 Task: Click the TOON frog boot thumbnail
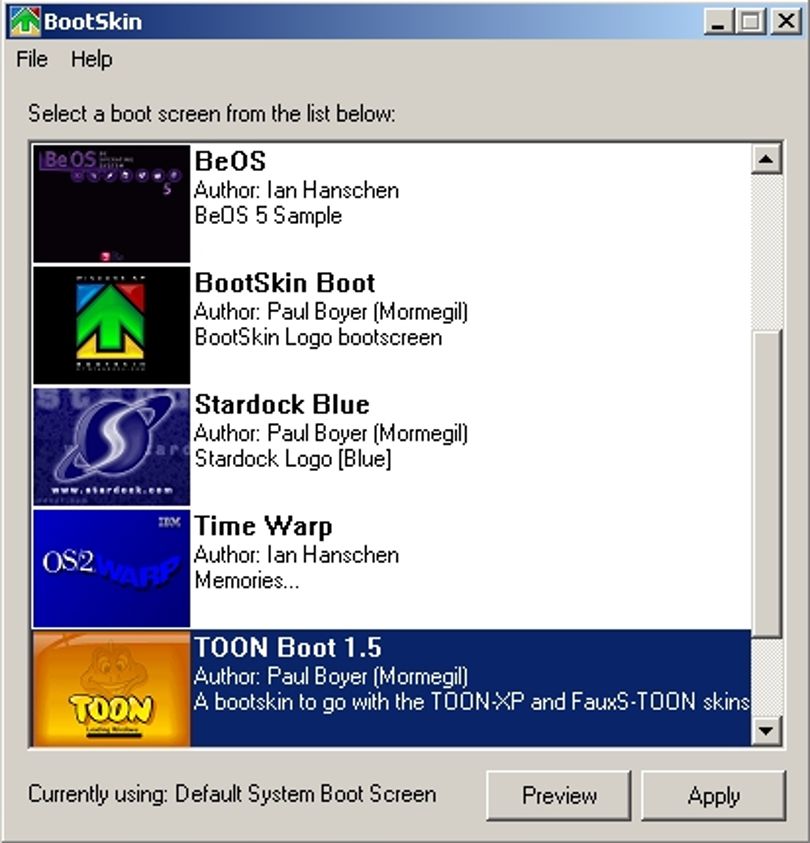pos(111,689)
